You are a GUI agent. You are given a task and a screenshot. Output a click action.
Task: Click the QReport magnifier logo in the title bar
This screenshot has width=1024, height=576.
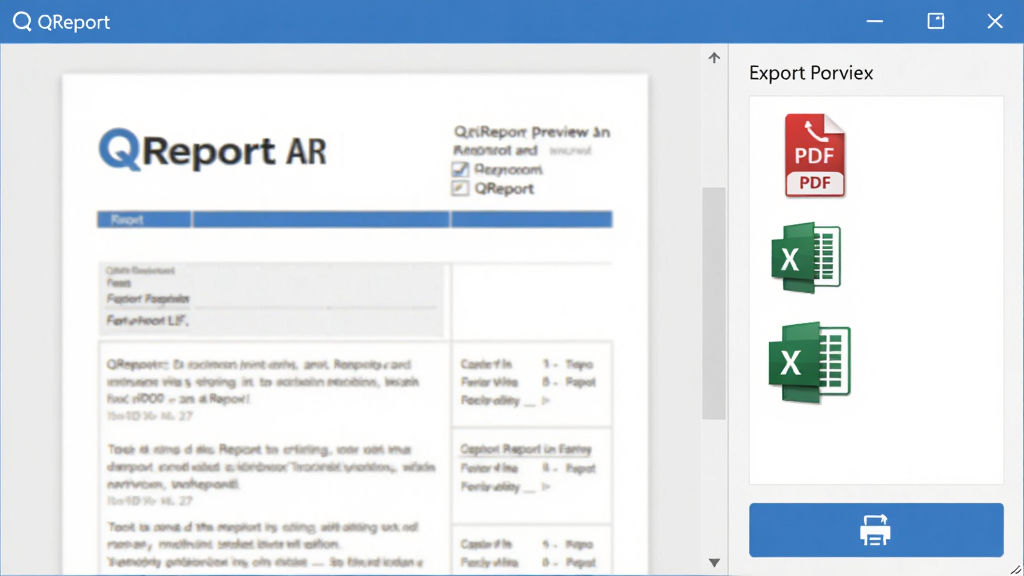pyautogui.click(x=22, y=22)
